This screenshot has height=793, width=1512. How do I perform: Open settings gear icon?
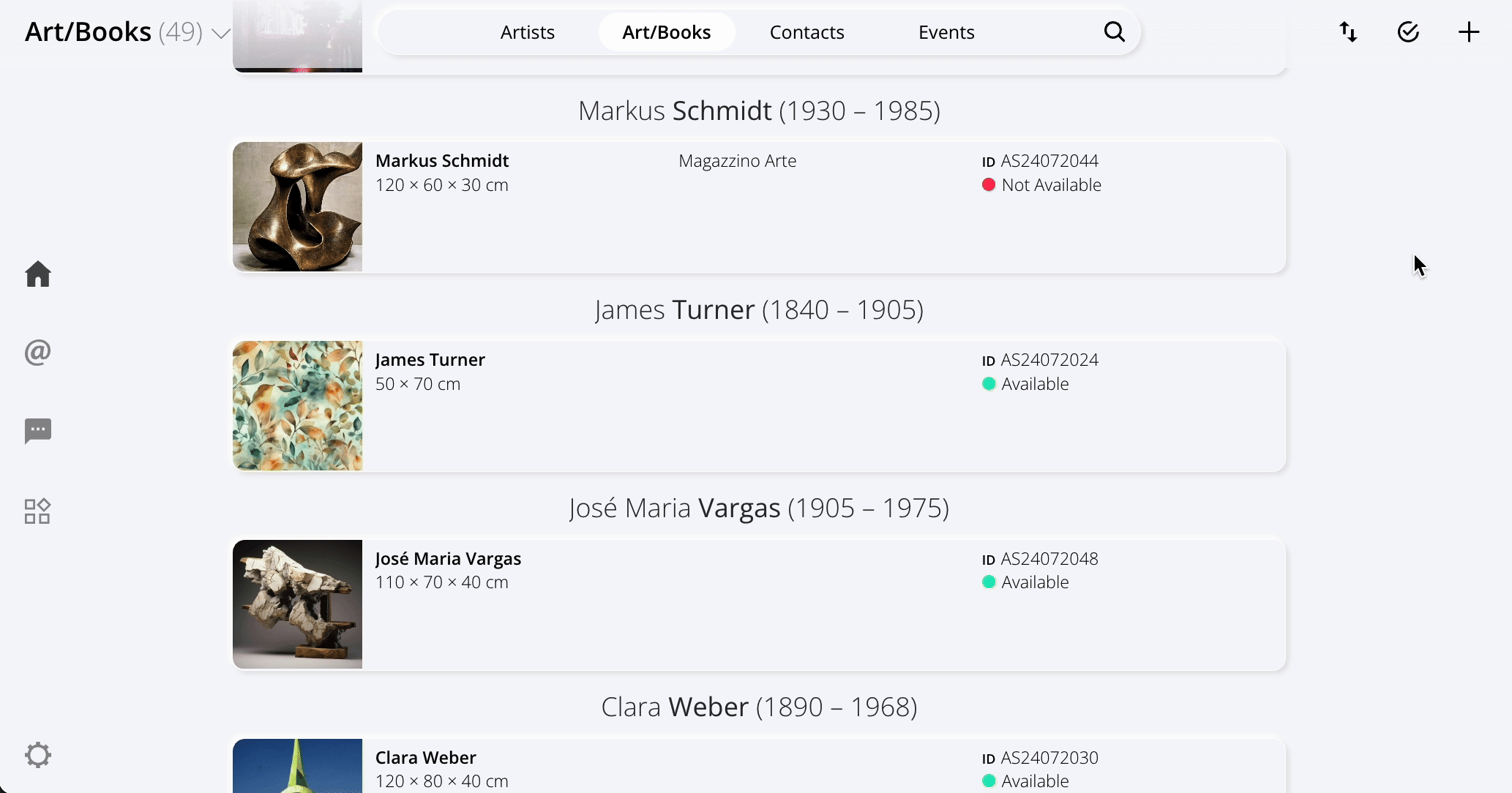point(38,755)
